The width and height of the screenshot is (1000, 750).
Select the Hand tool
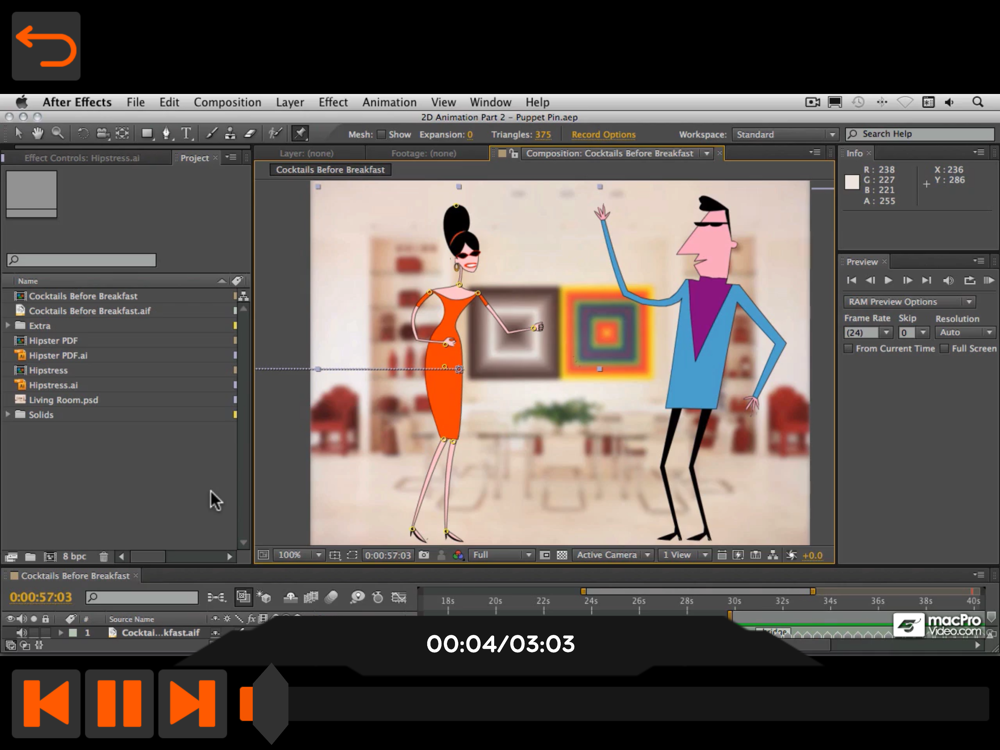[38, 133]
